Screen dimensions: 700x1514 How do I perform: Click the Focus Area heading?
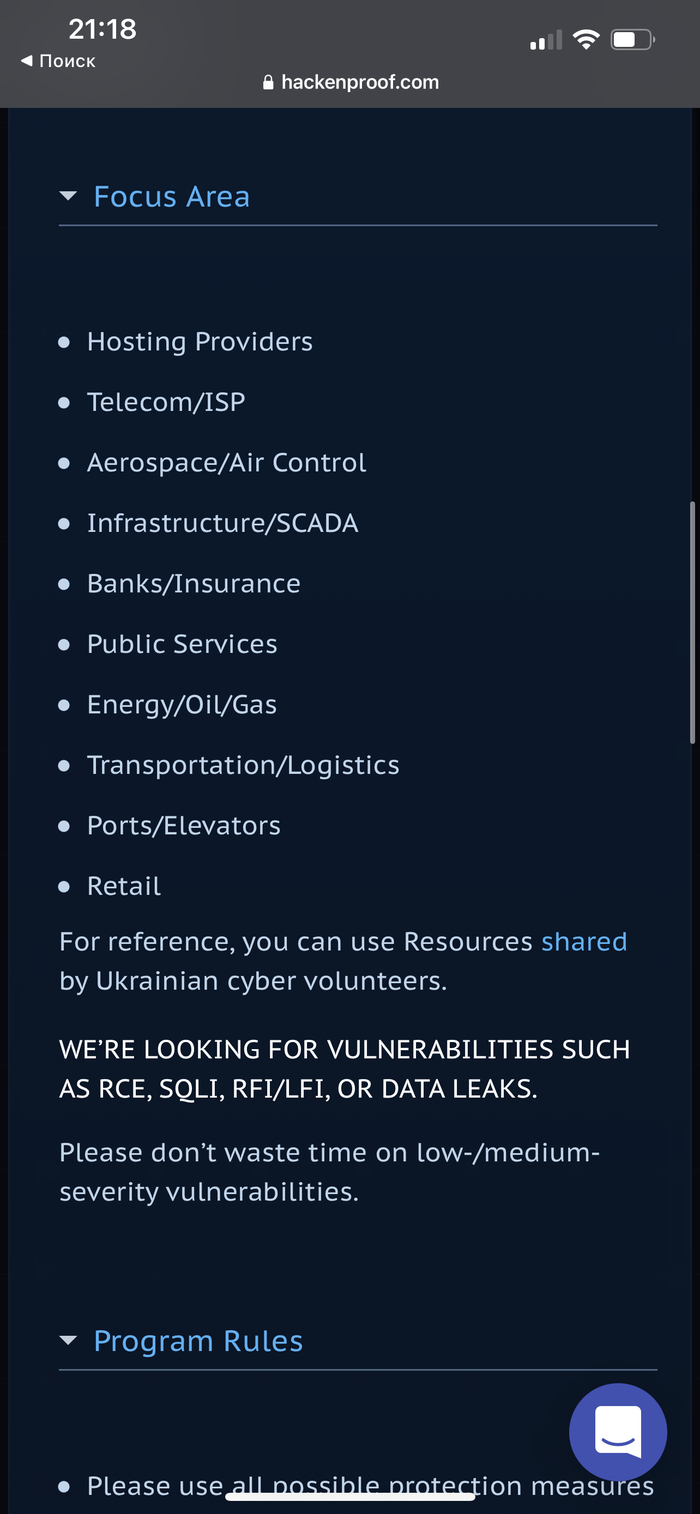click(171, 196)
